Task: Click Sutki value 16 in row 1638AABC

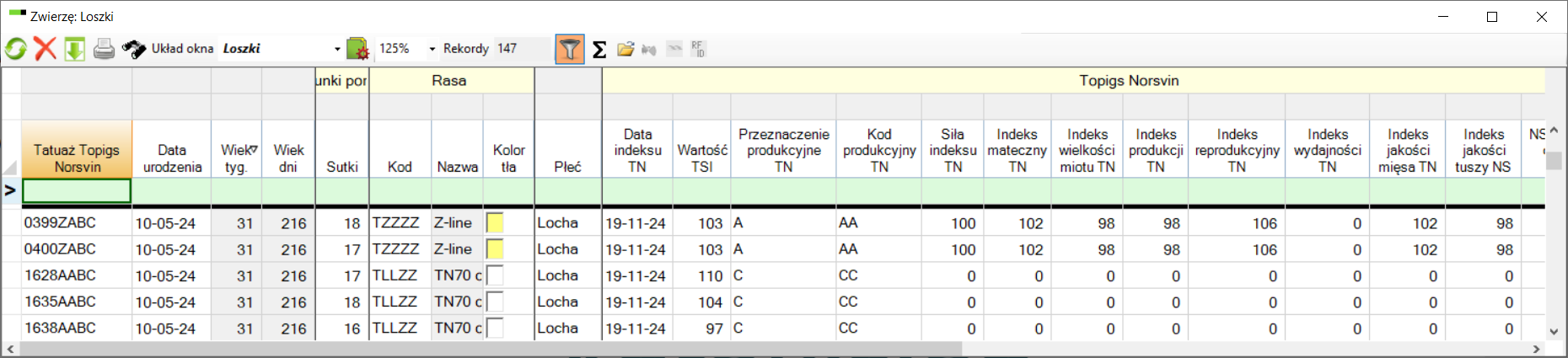Action: coord(342,328)
